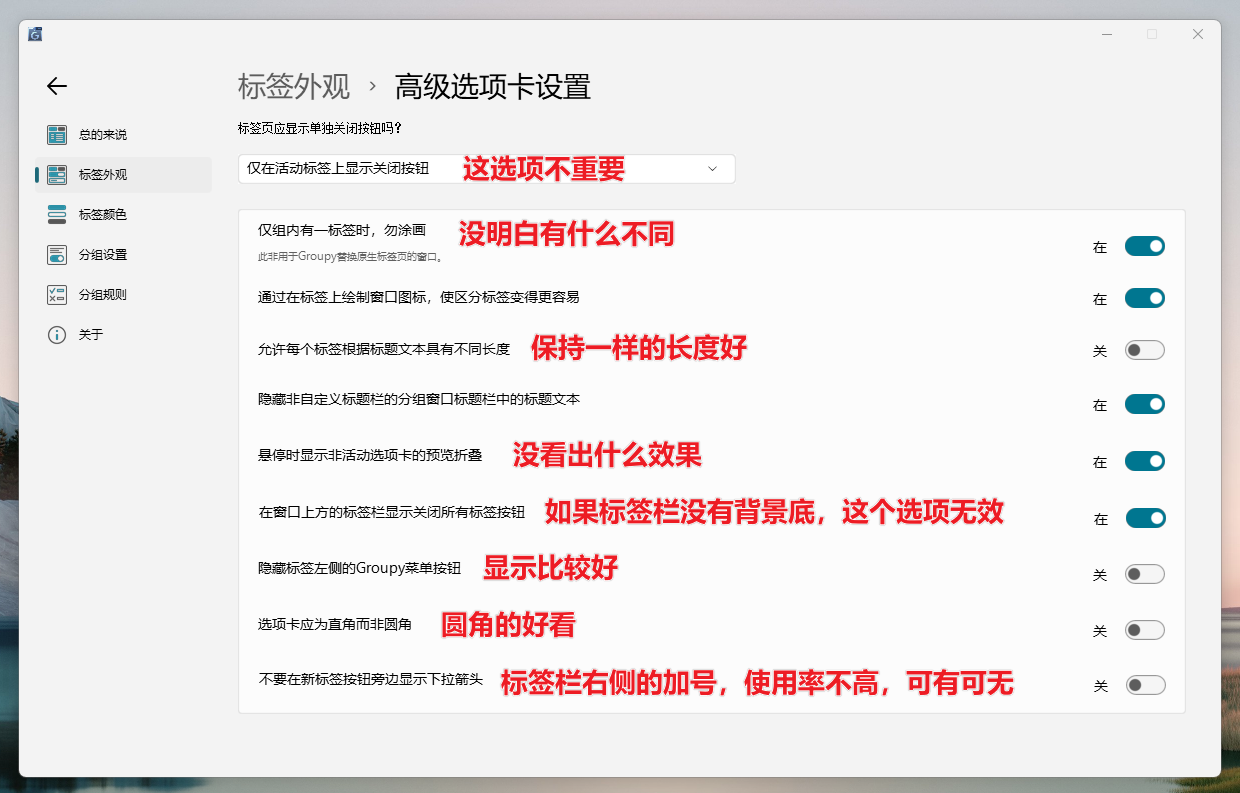Viewport: 1240px width, 793px height.
Task: Click the back arrow icon
Action: click(57, 87)
